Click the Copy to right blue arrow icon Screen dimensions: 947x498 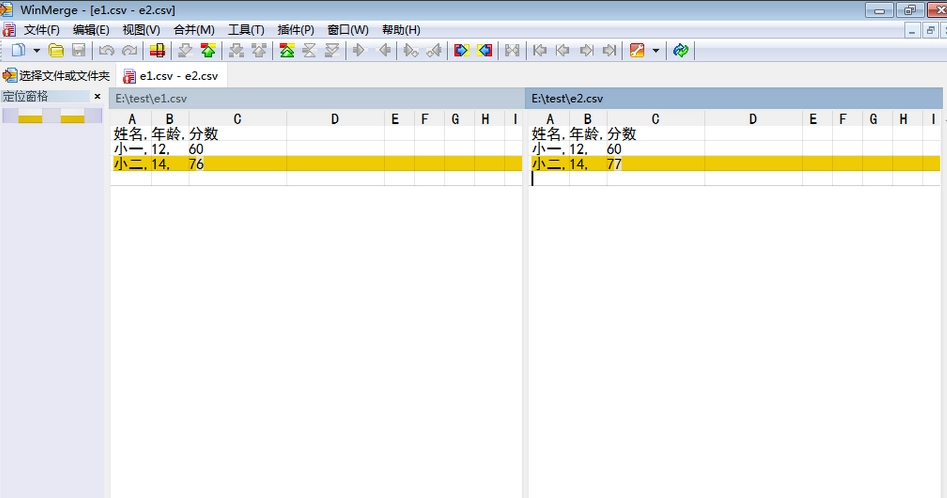pos(461,51)
